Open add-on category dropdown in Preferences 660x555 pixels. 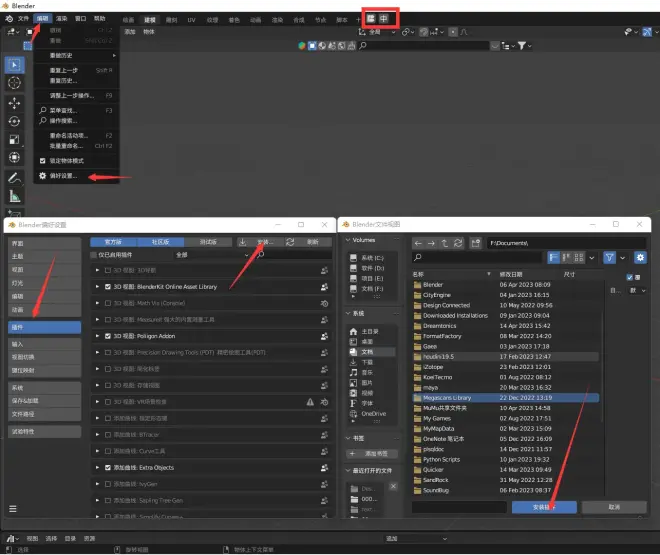[x=212, y=255]
